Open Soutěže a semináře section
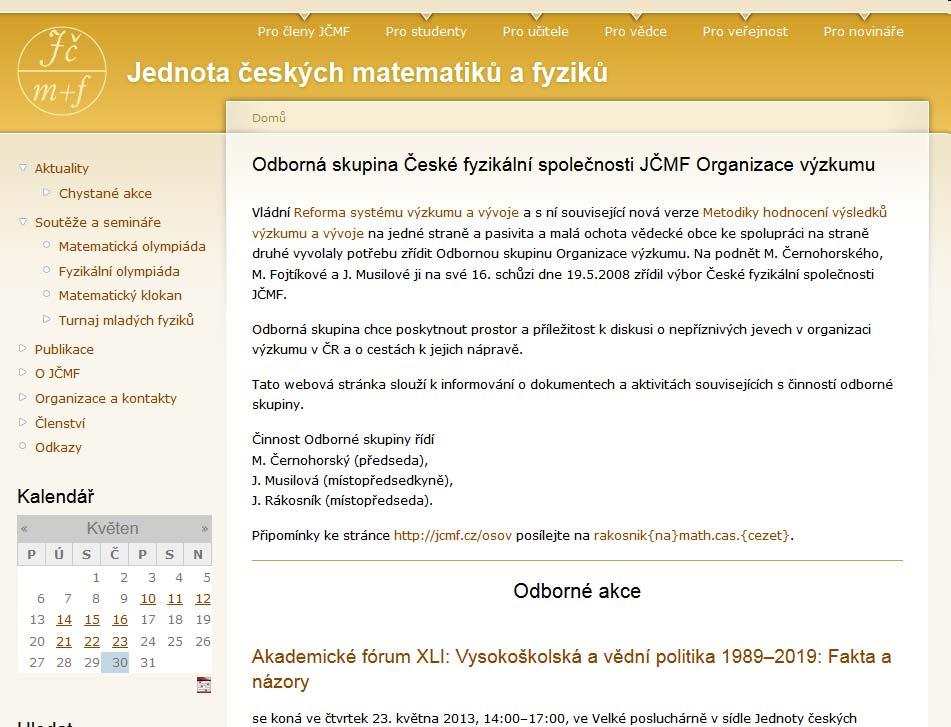Screen dimensions: 951x727 coord(98,223)
